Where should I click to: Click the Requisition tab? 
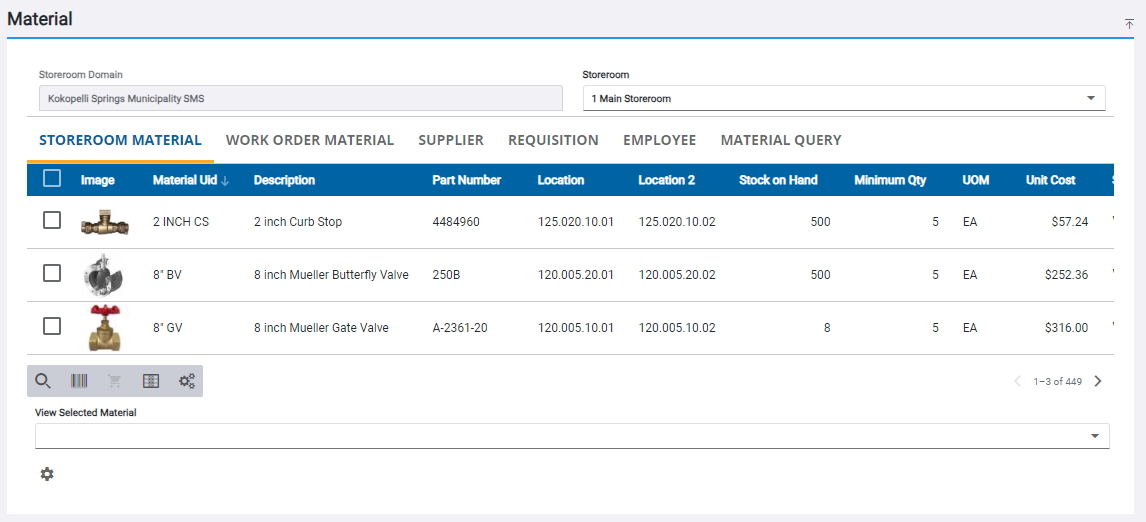[553, 140]
